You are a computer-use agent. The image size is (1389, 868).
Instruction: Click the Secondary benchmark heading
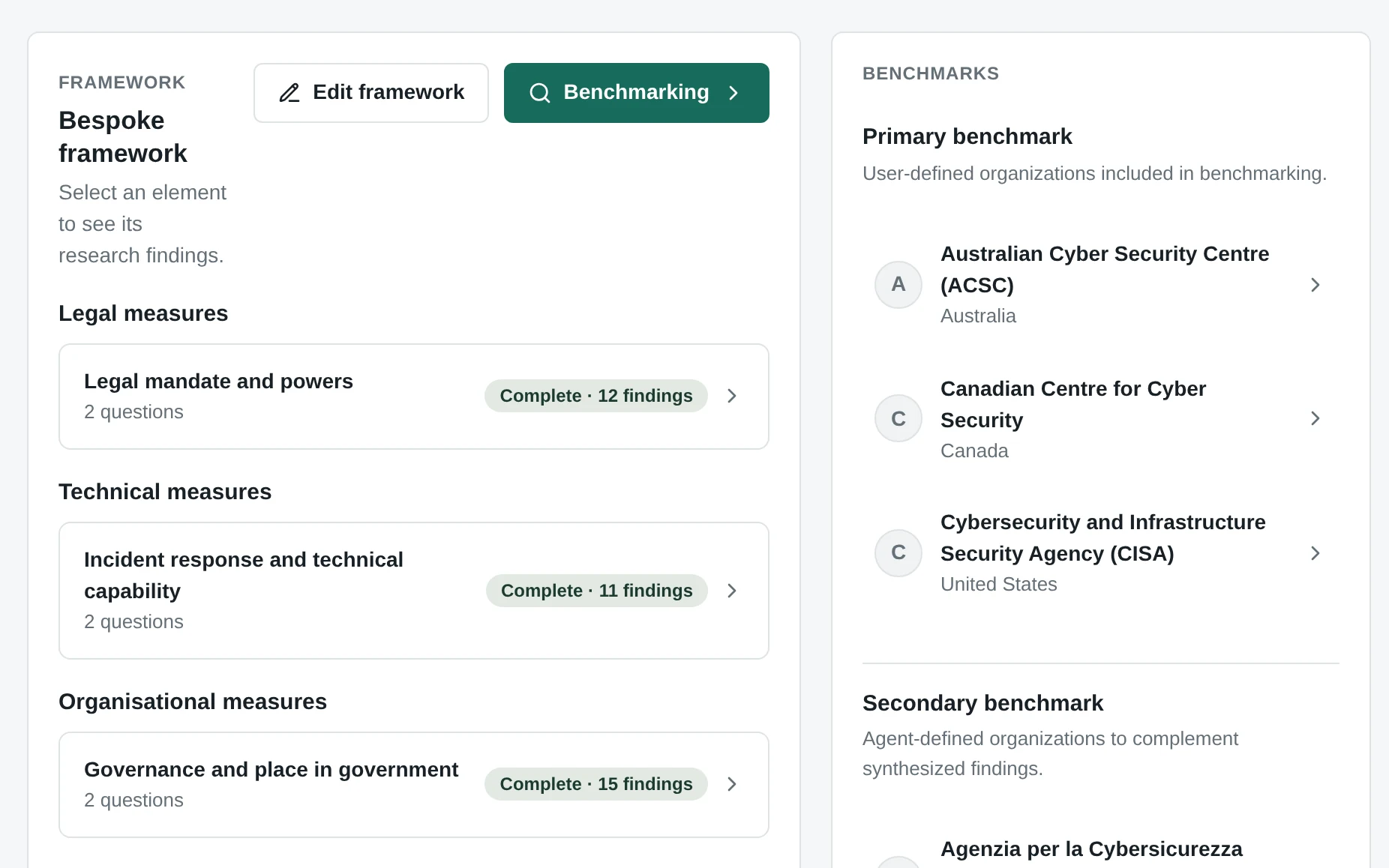point(982,703)
